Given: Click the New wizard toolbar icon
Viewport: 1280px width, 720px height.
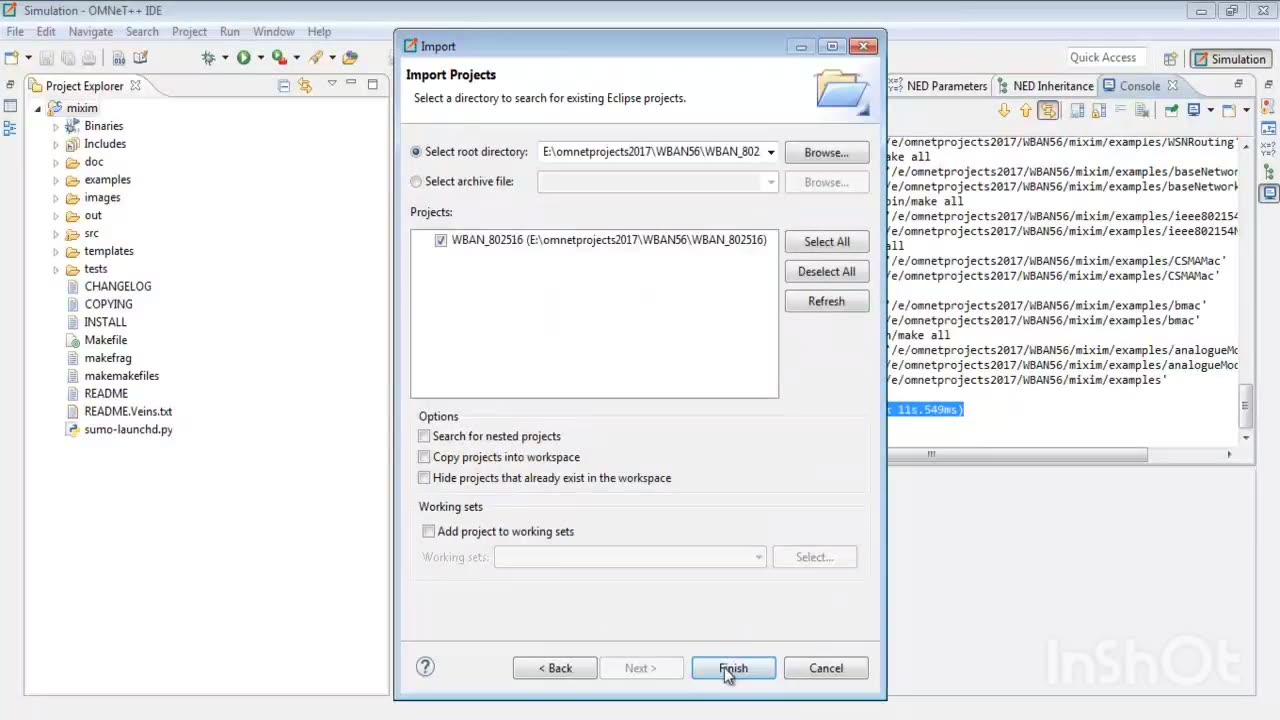Looking at the screenshot, I should (12, 58).
